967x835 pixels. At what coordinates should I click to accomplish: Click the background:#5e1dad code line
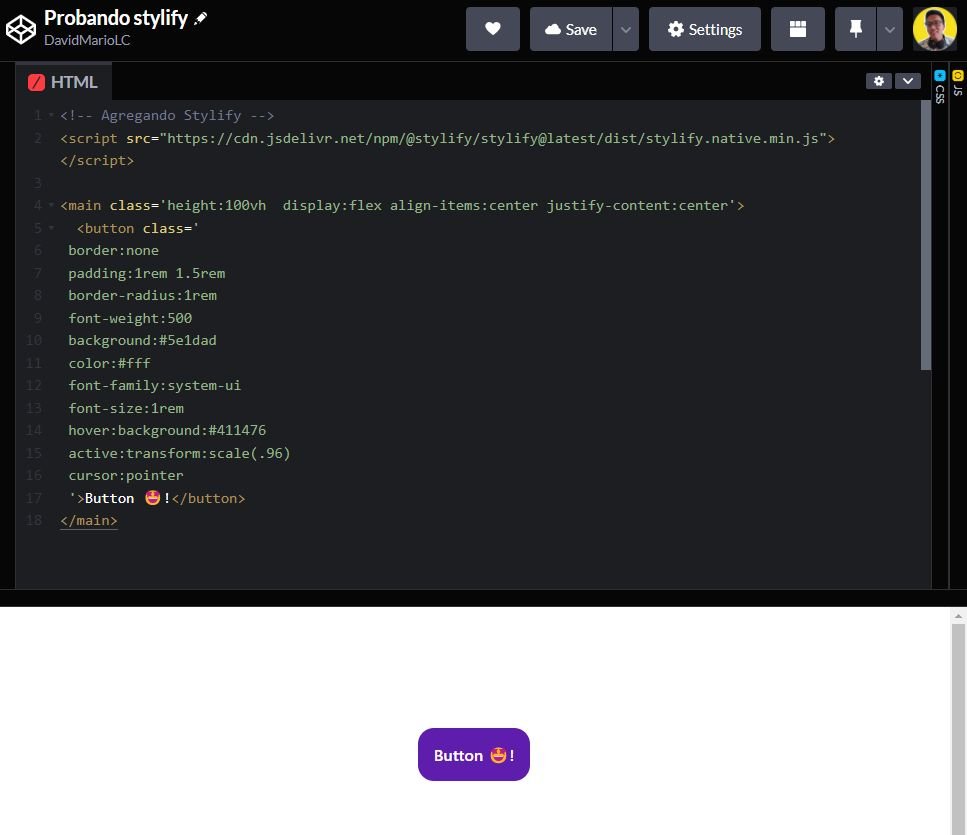point(142,340)
